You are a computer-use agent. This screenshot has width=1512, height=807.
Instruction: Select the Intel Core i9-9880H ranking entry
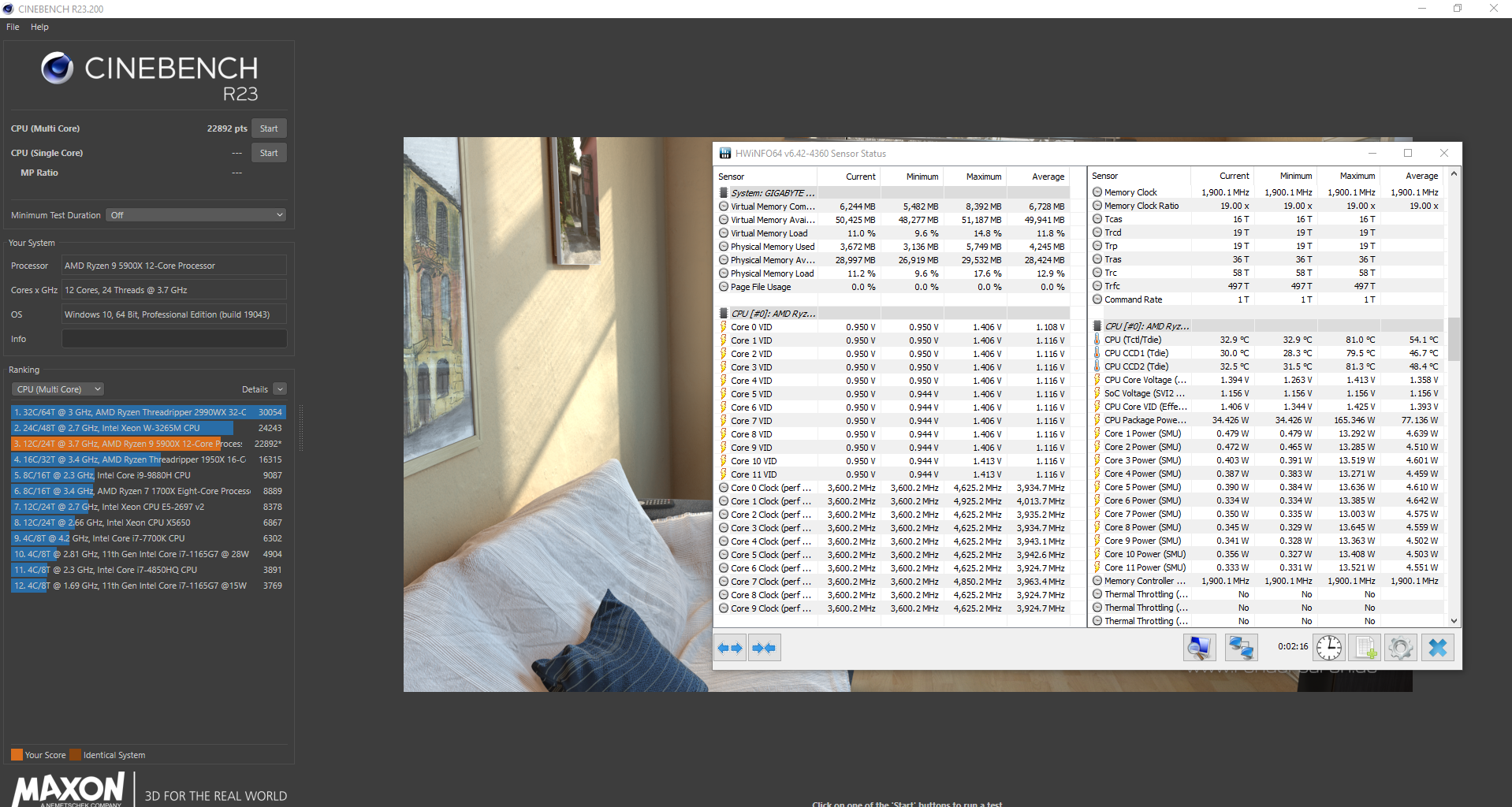[148, 475]
